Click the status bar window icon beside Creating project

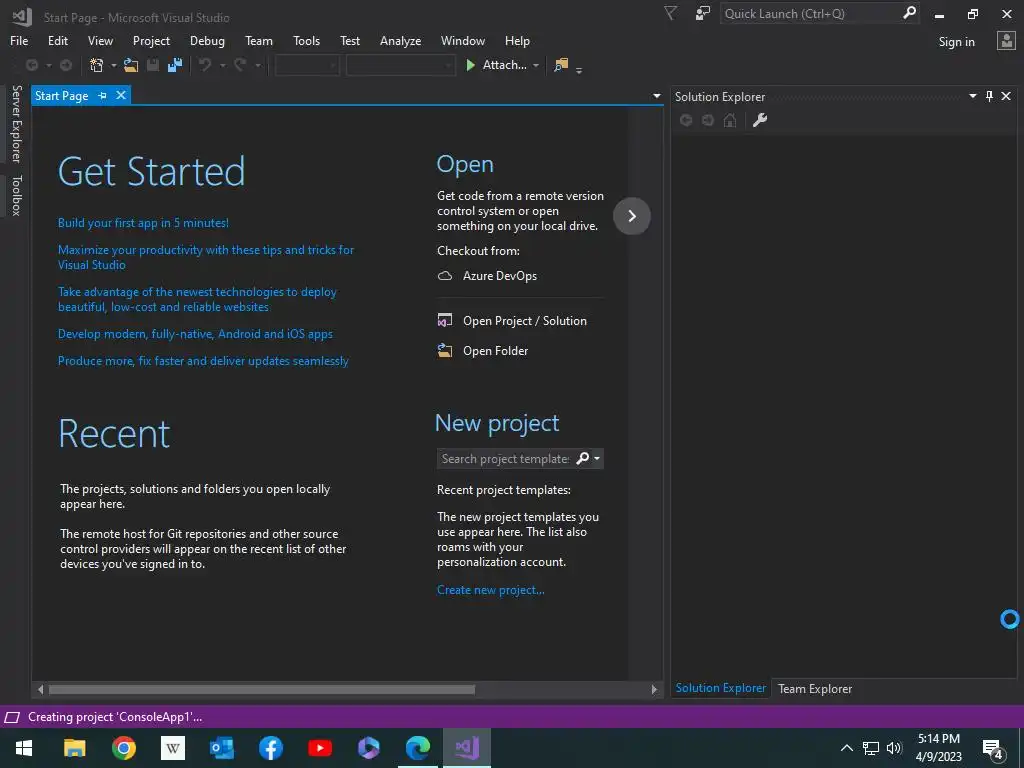(x=12, y=718)
